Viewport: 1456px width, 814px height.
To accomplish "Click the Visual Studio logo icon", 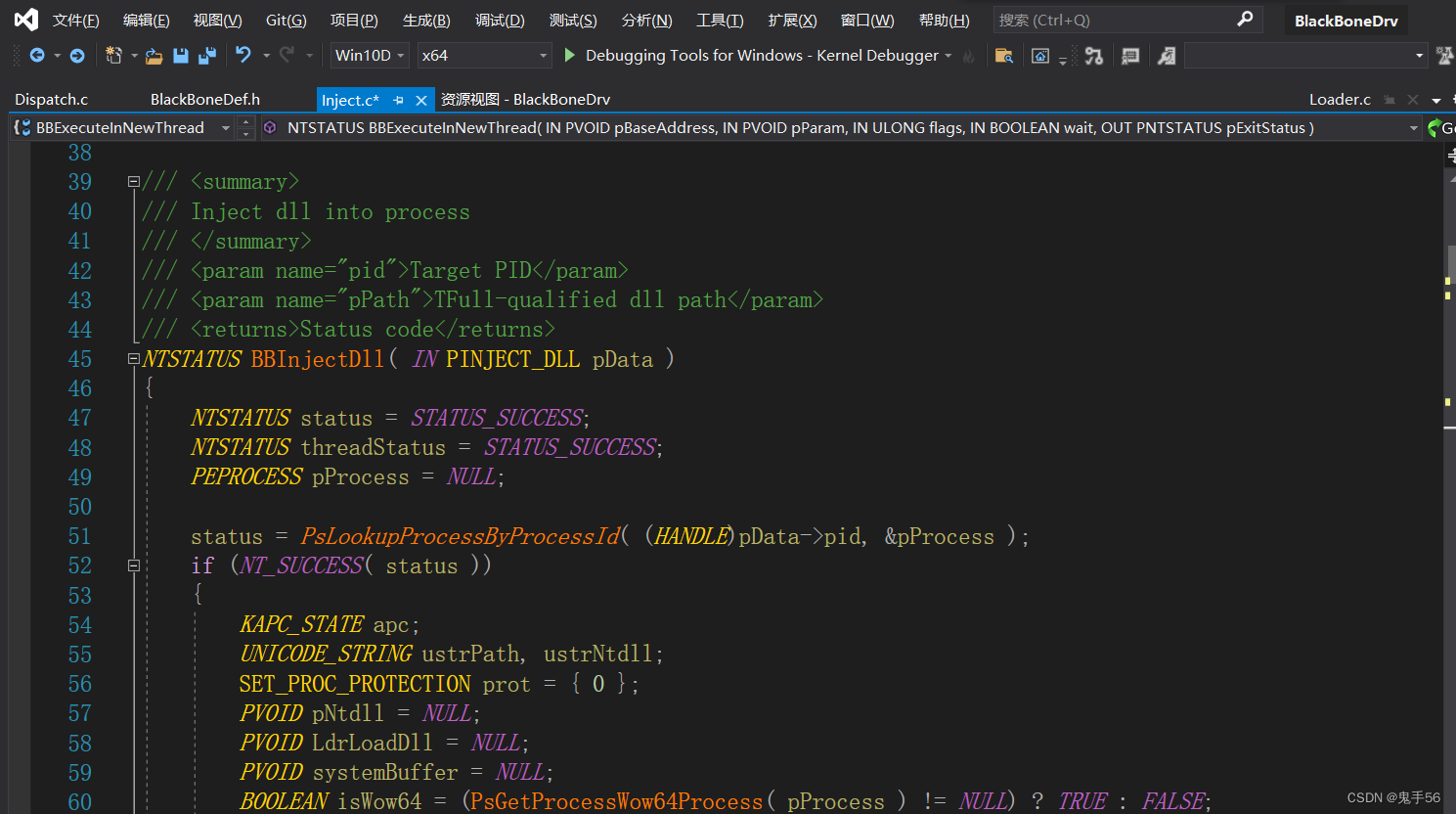I will click(26, 20).
